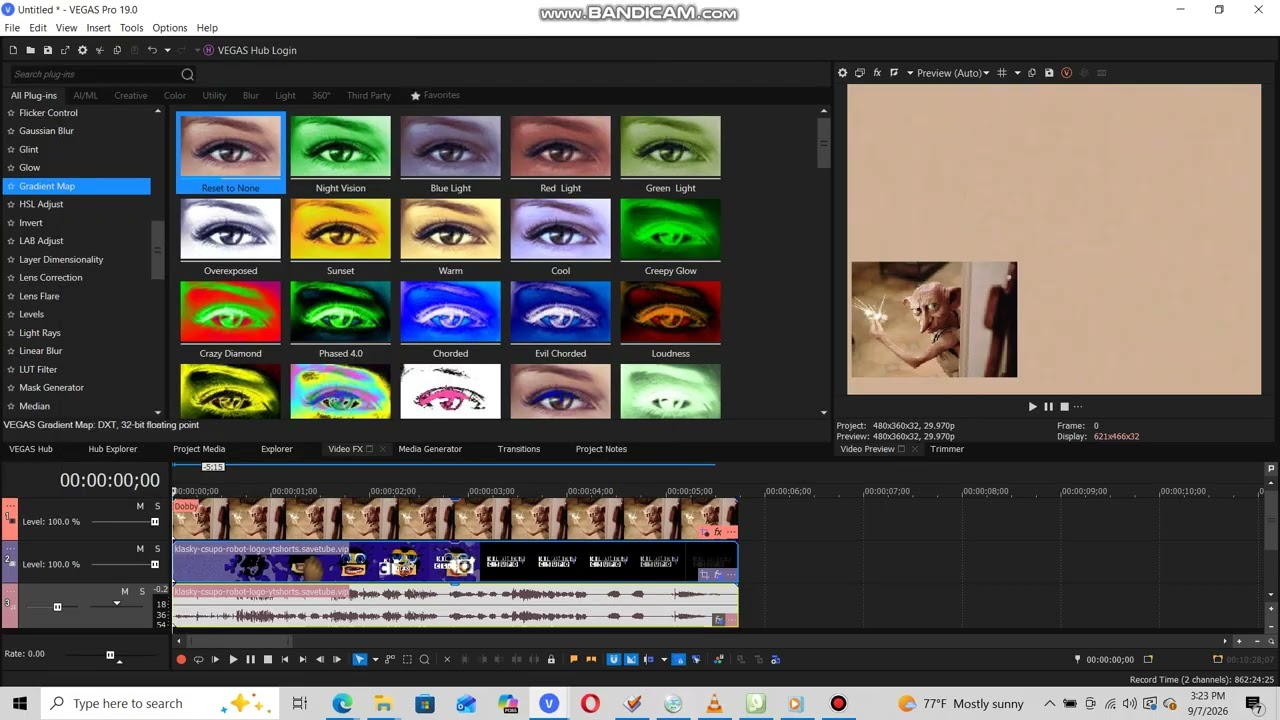Viewport: 1280px width, 720px height.
Task: Open the Preview (Auto) quality dropdown
Action: (953, 73)
